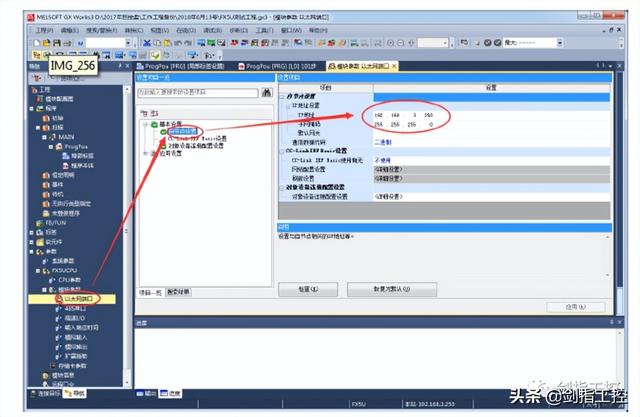
Task: Select the 检索结果 tab below setting list
Action: pyautogui.click(x=178, y=292)
